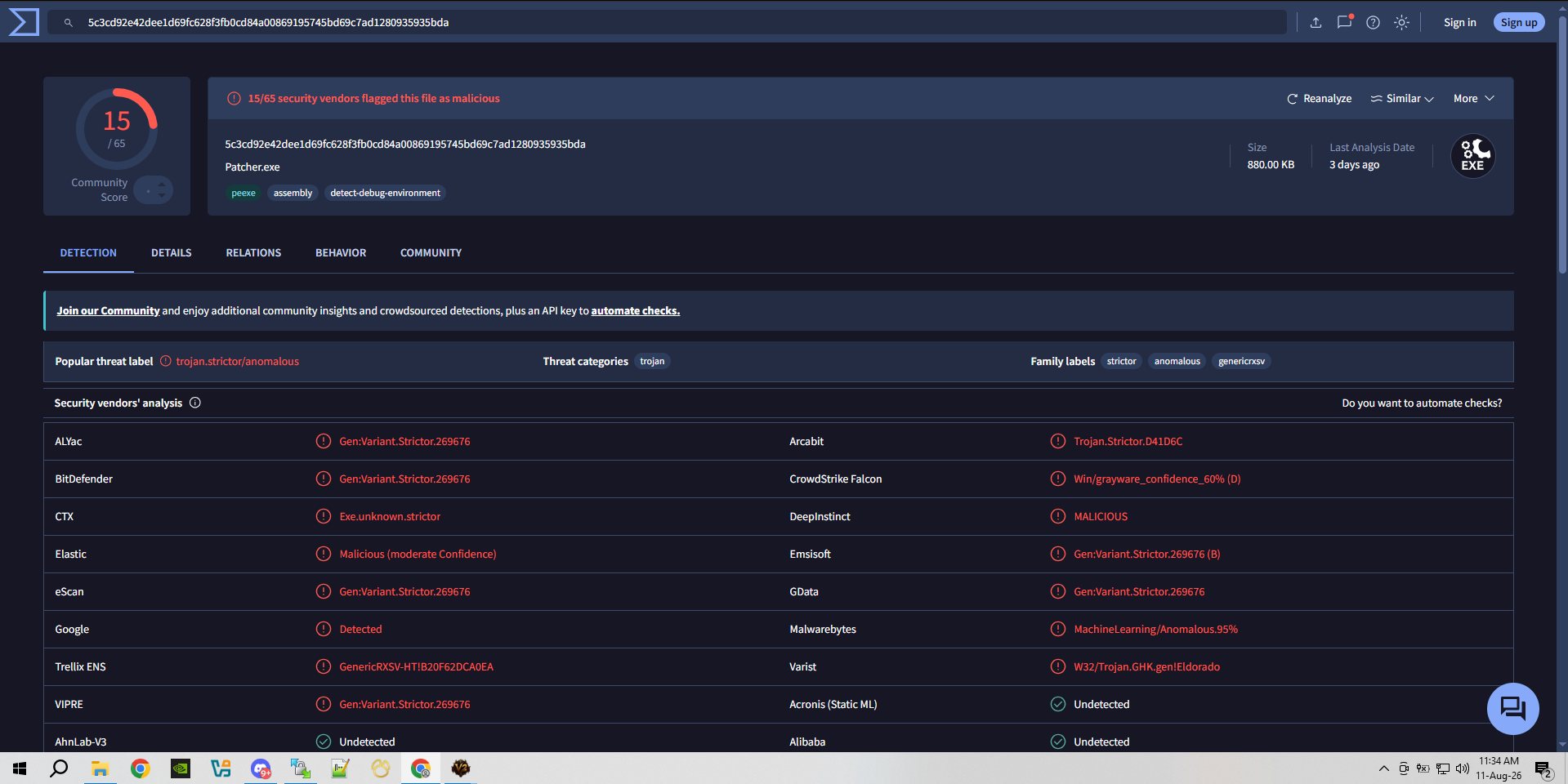This screenshot has width=1568, height=784.
Task: Open the Windows Start menu
Action: (x=20, y=768)
